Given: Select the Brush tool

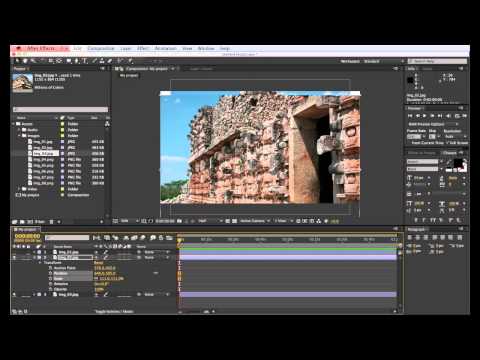Looking at the screenshot, I should [x=95, y=61].
